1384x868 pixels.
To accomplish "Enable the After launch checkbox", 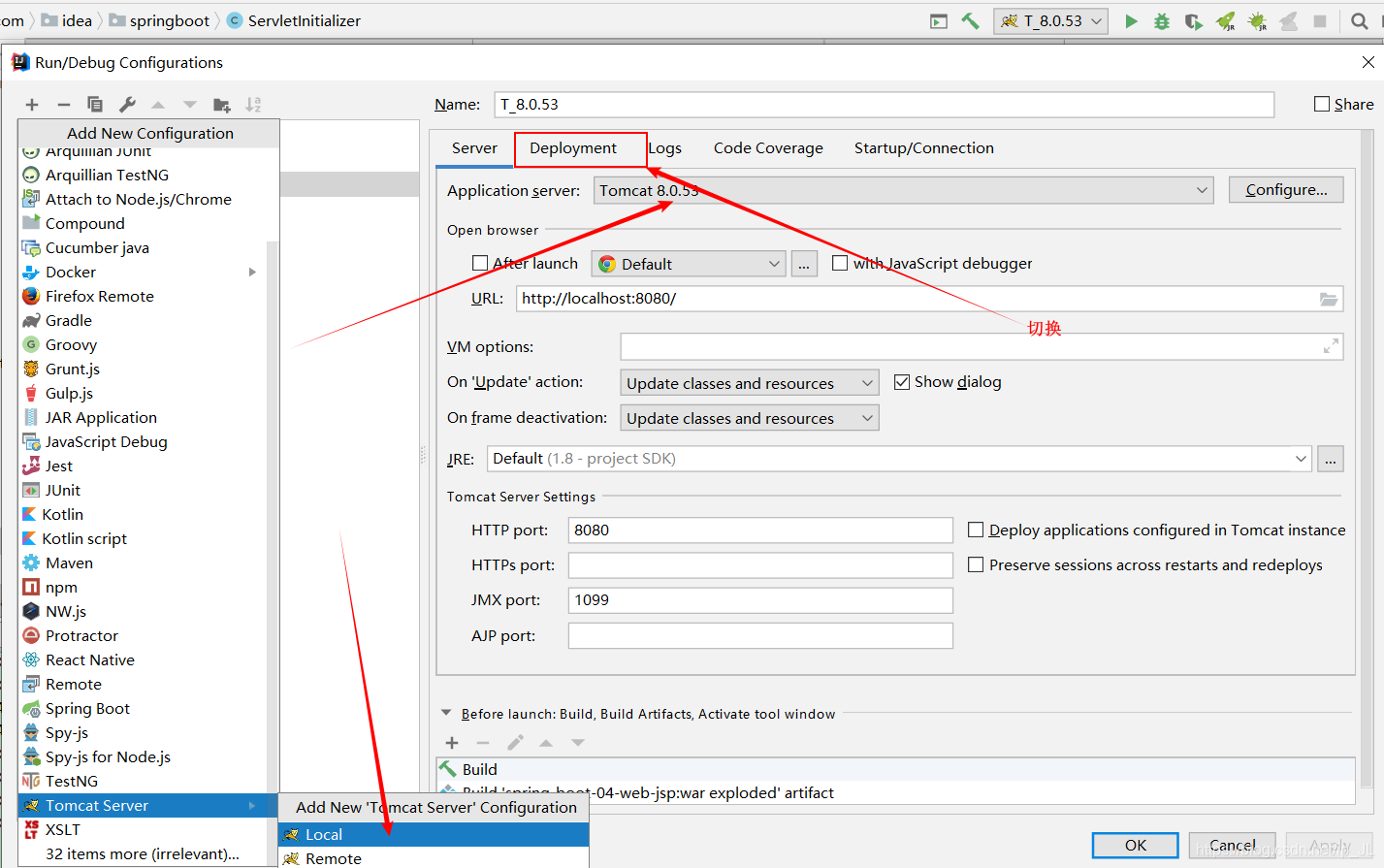I will pyautogui.click(x=480, y=263).
